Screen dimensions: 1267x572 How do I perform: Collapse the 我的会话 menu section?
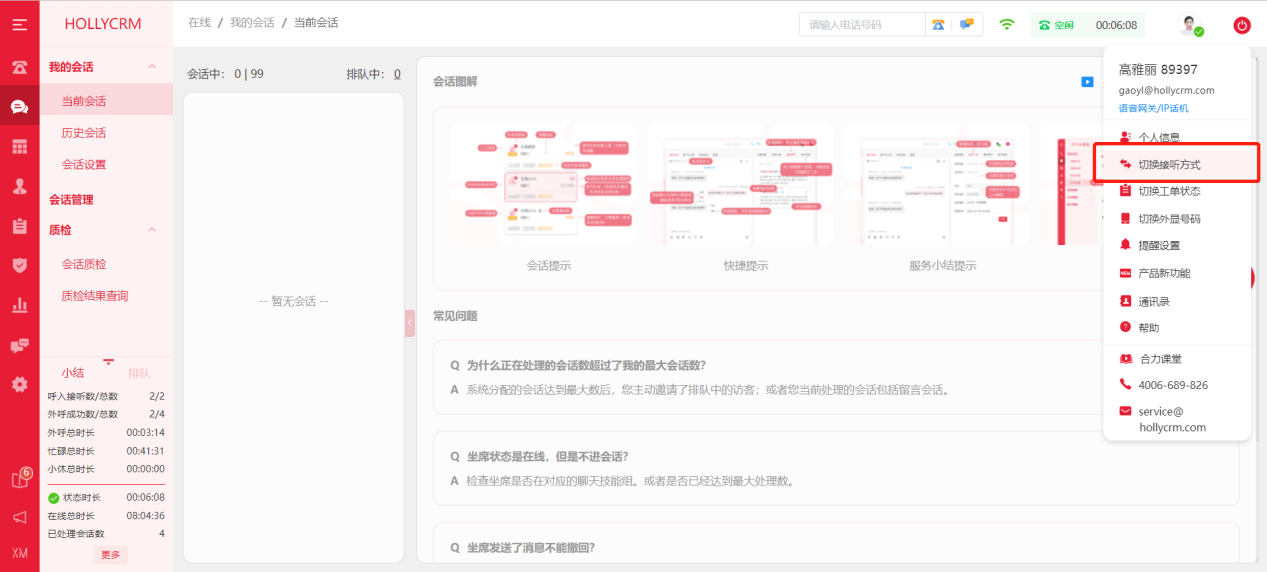[x=152, y=67]
